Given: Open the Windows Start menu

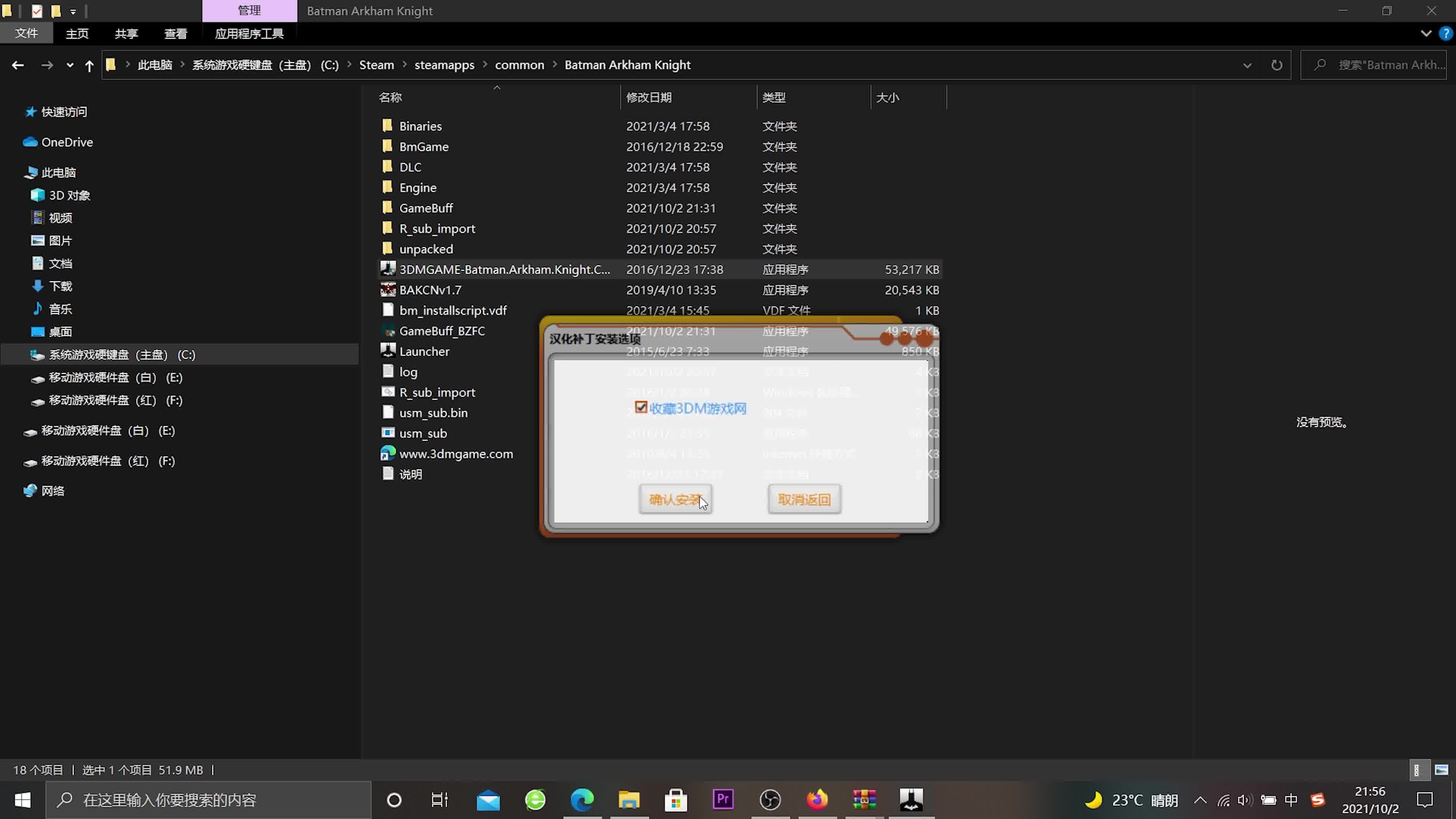Looking at the screenshot, I should tap(23, 800).
